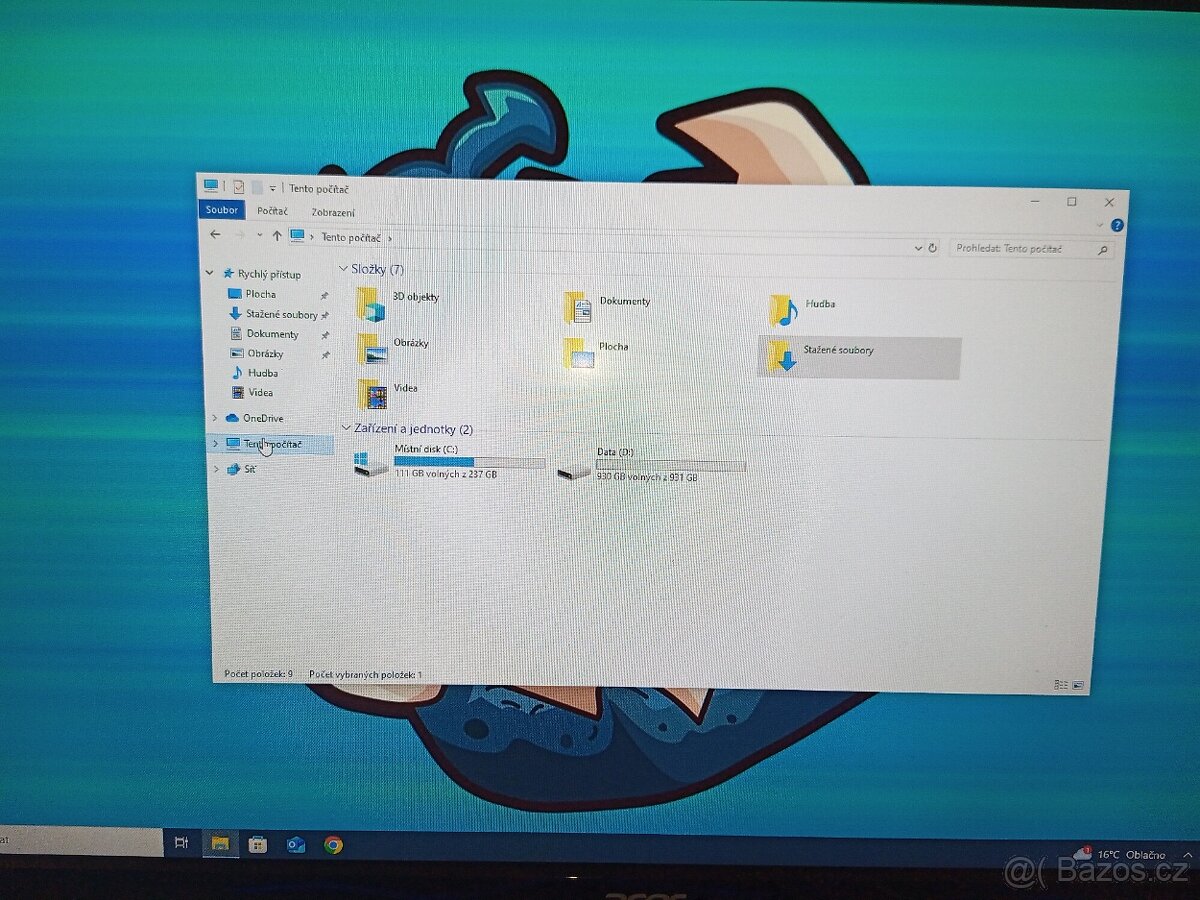Select Stažené soubory in Quick access
Image resolution: width=1200 pixels, height=900 pixels.
click(x=273, y=314)
